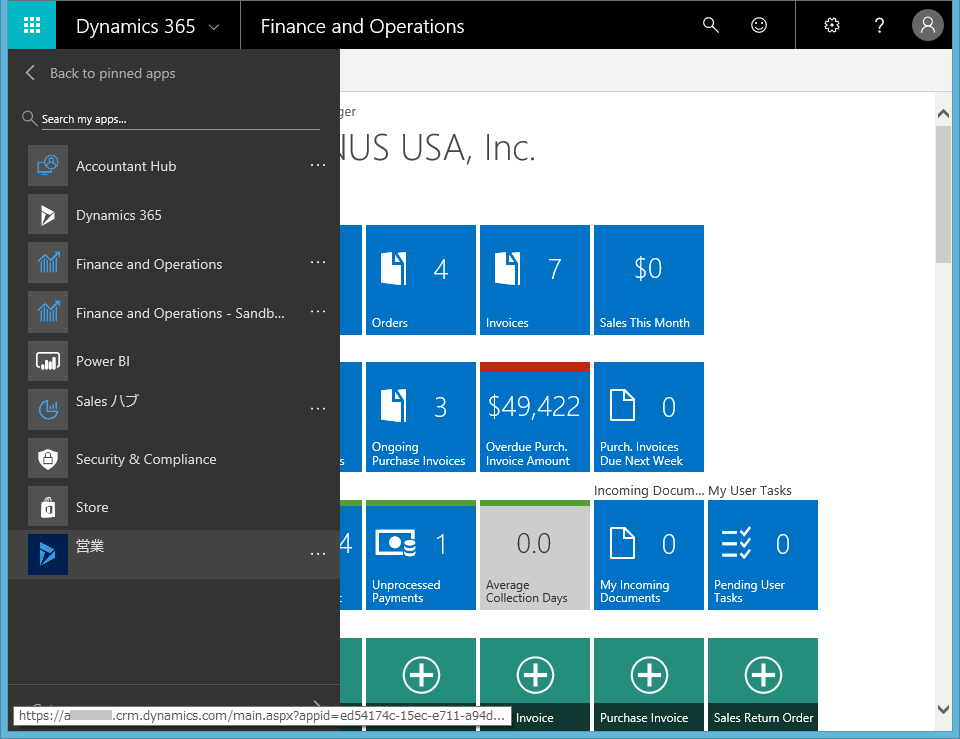This screenshot has height=739, width=960.
Task: Open more options for 営業
Action: click(x=318, y=554)
